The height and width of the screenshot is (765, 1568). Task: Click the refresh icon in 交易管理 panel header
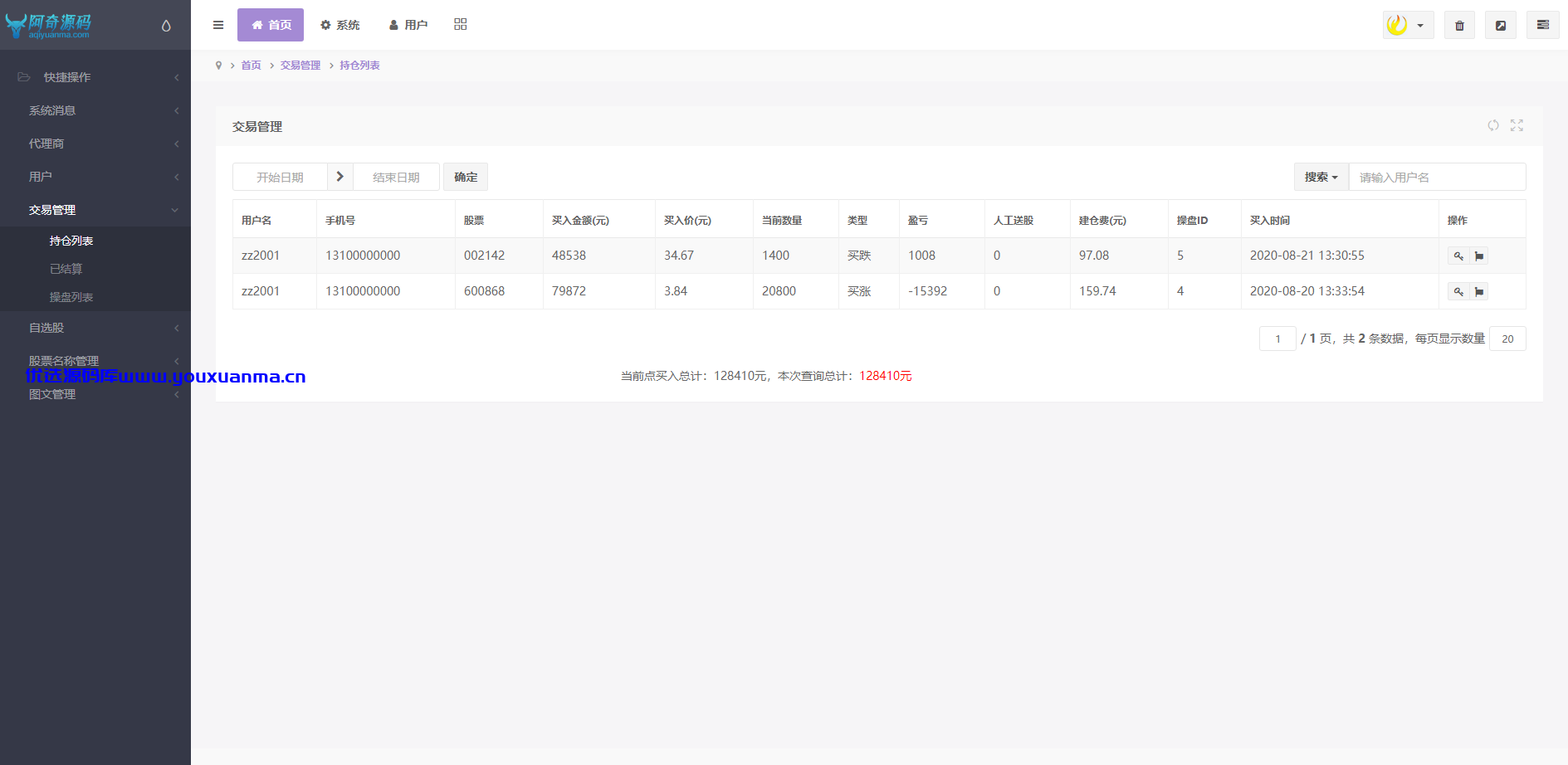pyautogui.click(x=1493, y=125)
